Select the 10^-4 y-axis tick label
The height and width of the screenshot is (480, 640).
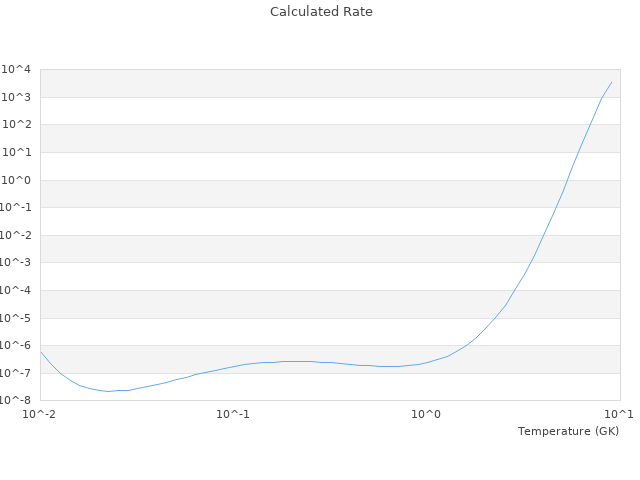(15, 291)
